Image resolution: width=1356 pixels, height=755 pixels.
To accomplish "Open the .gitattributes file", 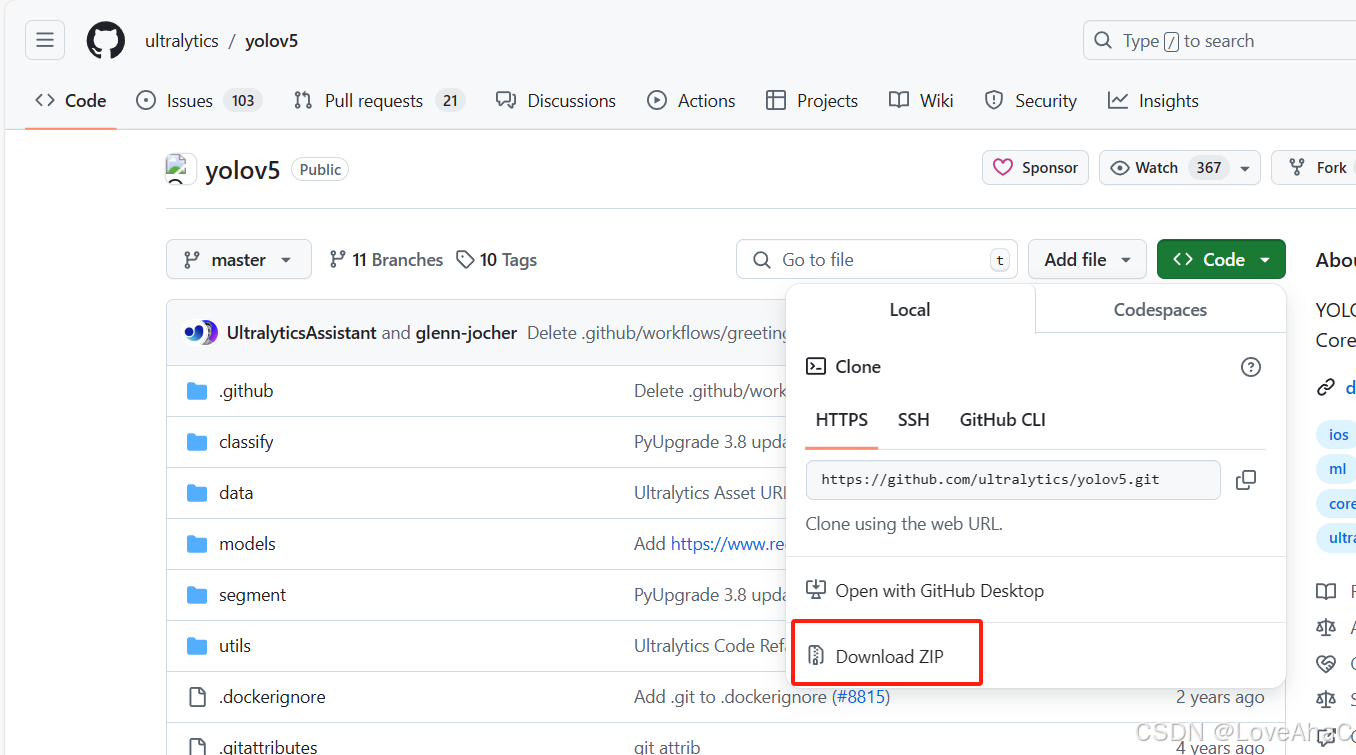I will [x=268, y=747].
